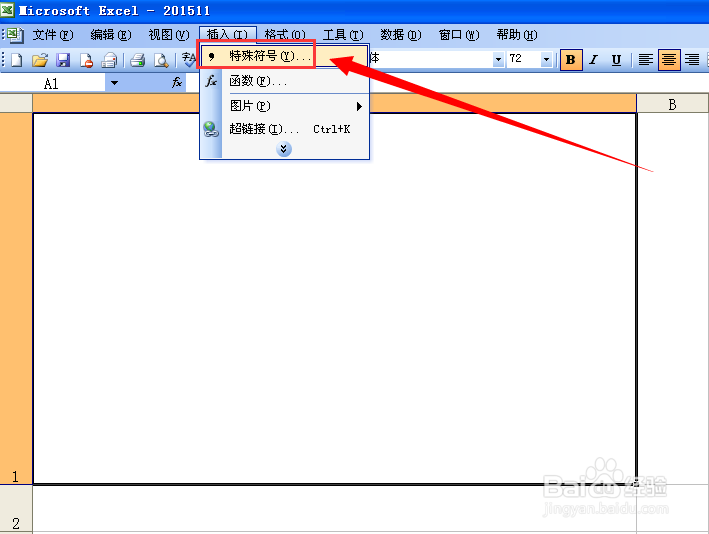
Task: Choose 超链接(I)... menu item
Action: coord(284,129)
